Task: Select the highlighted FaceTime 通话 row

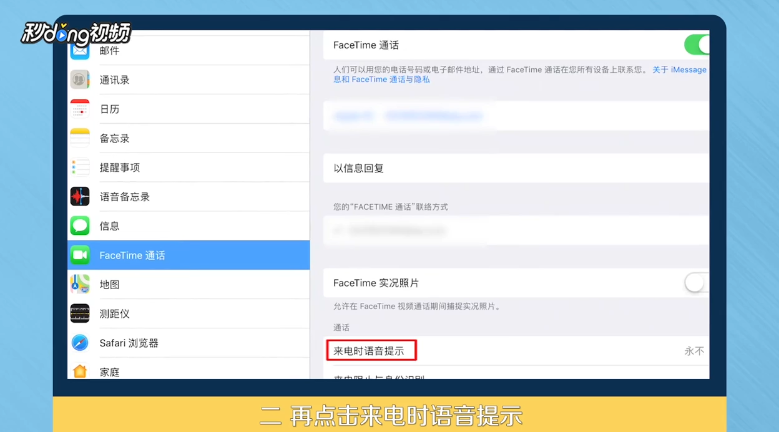Action: pos(188,255)
